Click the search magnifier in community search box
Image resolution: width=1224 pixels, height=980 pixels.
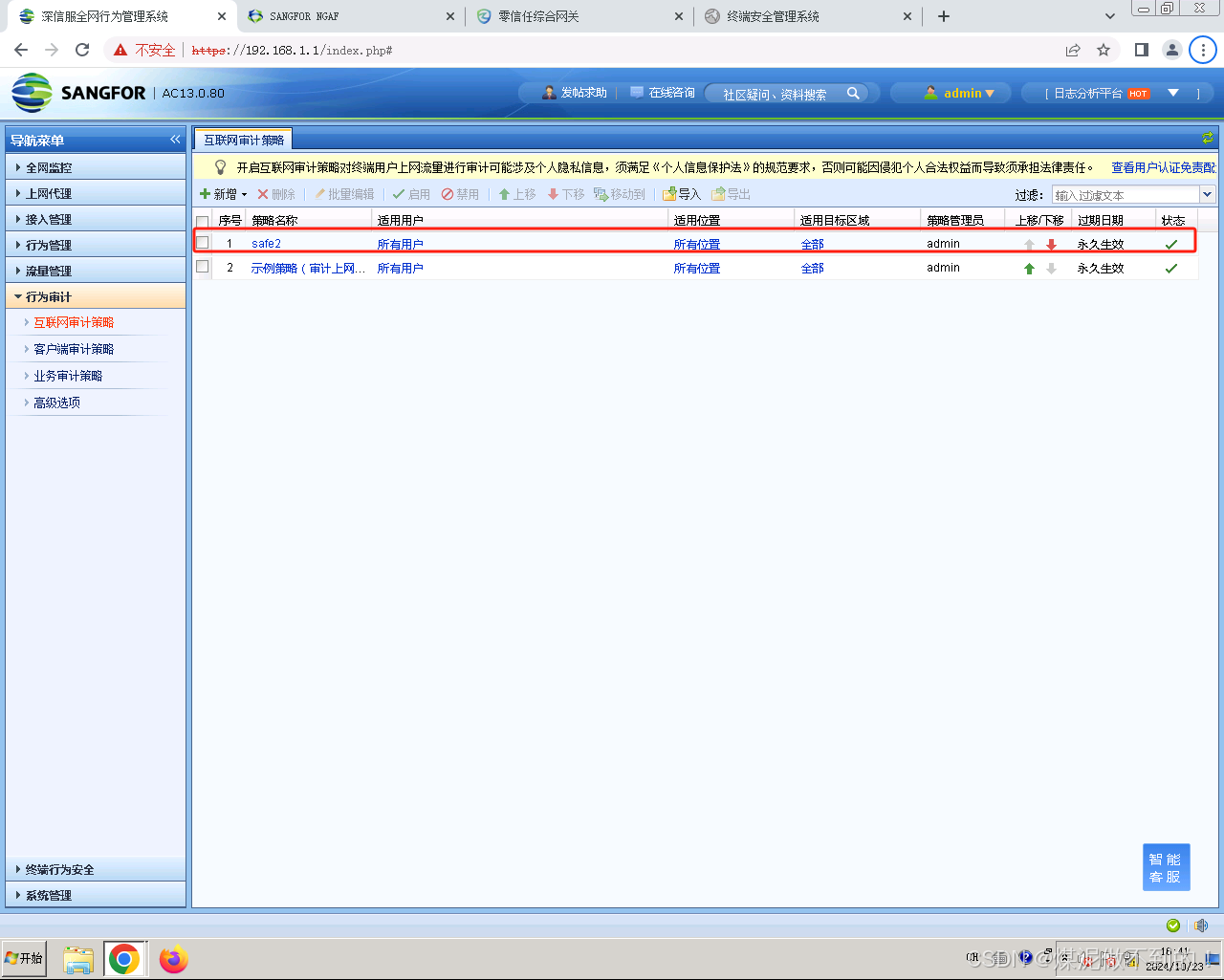(853, 93)
